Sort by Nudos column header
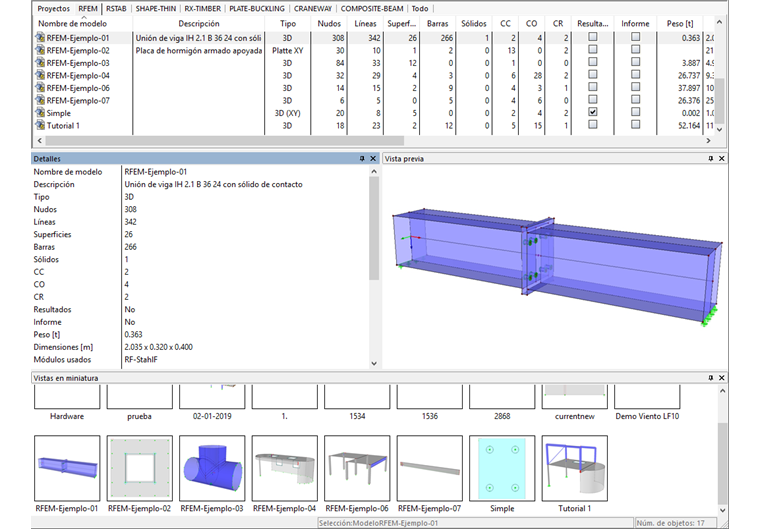The height and width of the screenshot is (529, 760). 329,23
